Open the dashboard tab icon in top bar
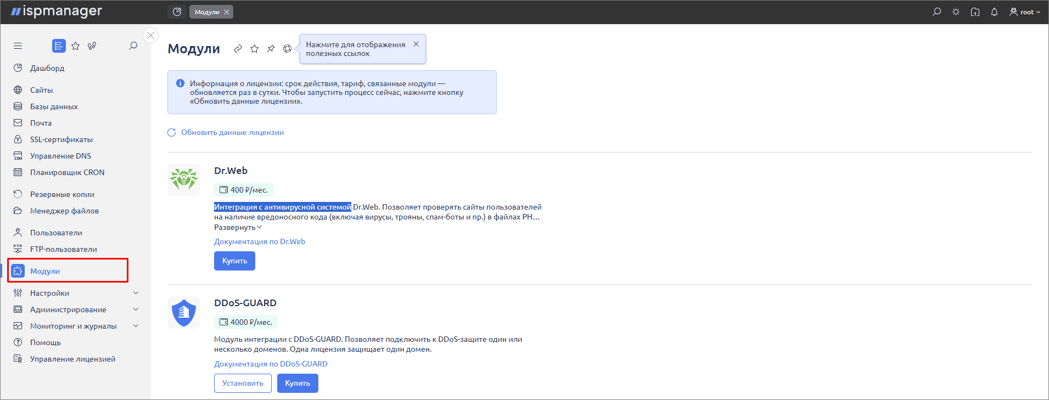Image resolution: width=1049 pixels, height=400 pixels. pos(177,12)
